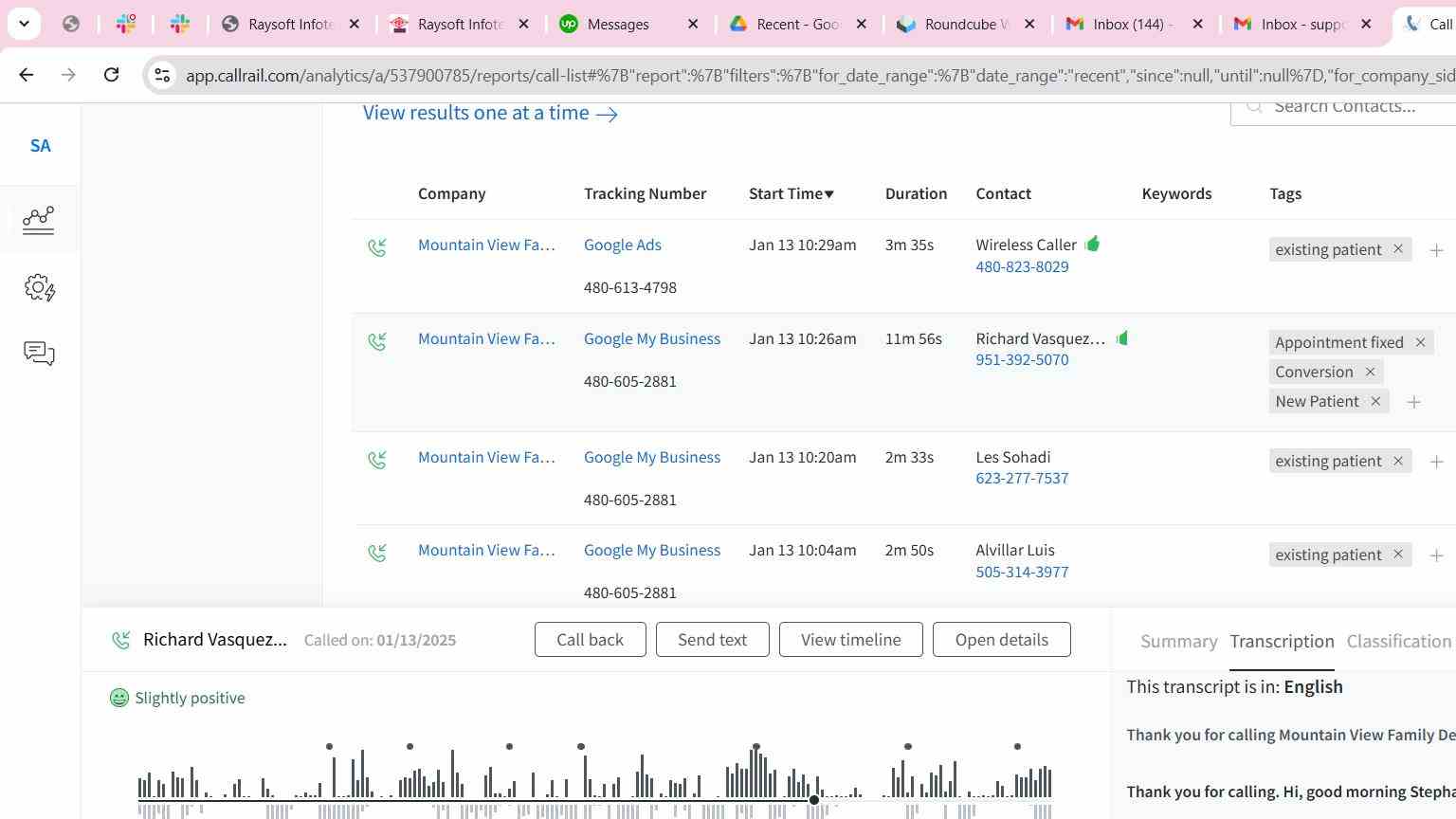Screen dimensions: 1456x819
Task: Click the 11m 56s duration value
Action: 913,338
